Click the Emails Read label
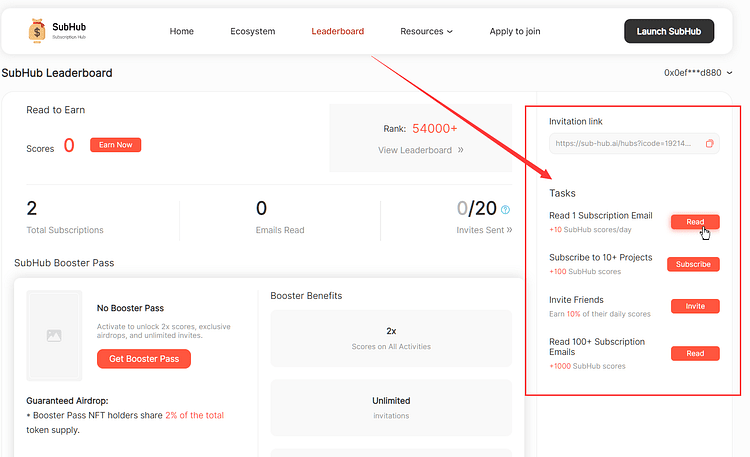 280,230
